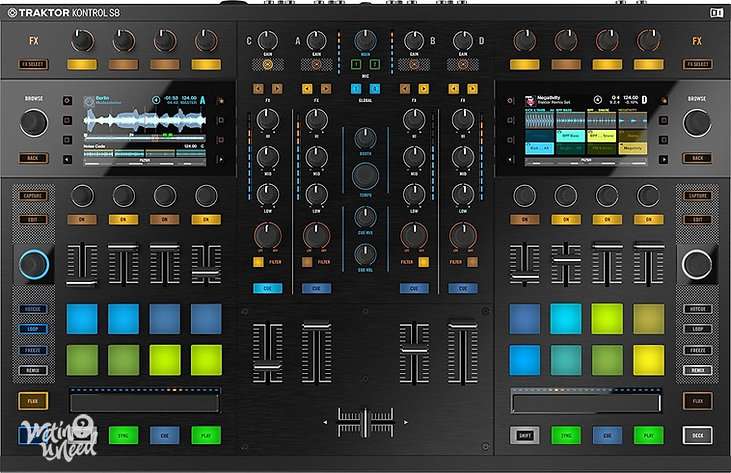
Task: Toggle the Filter button on channel D
Action: [x=472, y=262]
